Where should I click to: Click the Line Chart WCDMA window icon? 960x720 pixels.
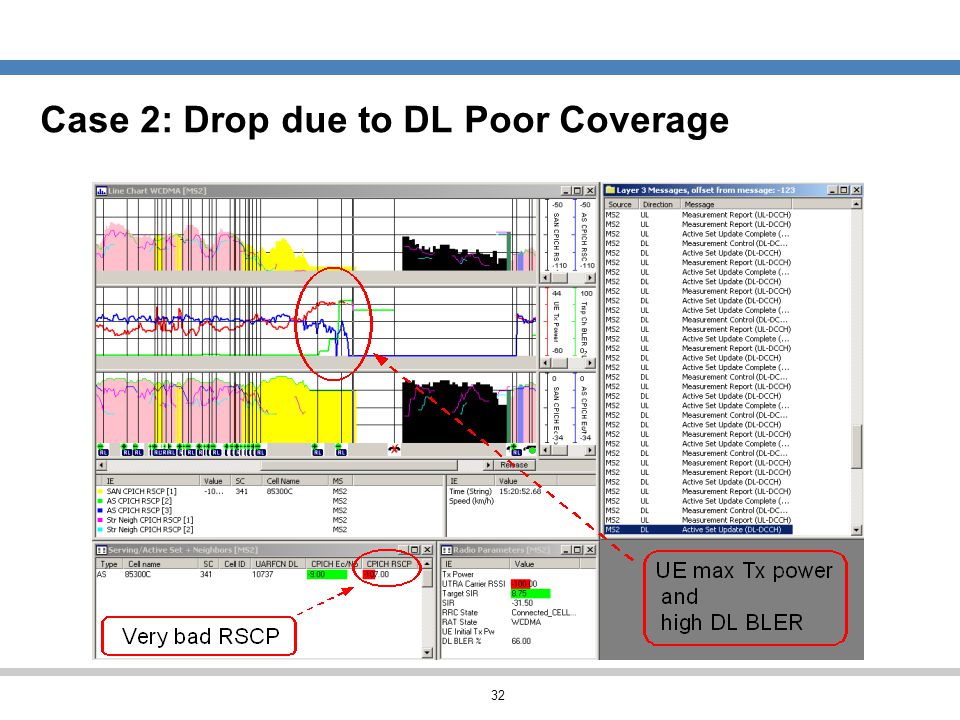coord(102,191)
